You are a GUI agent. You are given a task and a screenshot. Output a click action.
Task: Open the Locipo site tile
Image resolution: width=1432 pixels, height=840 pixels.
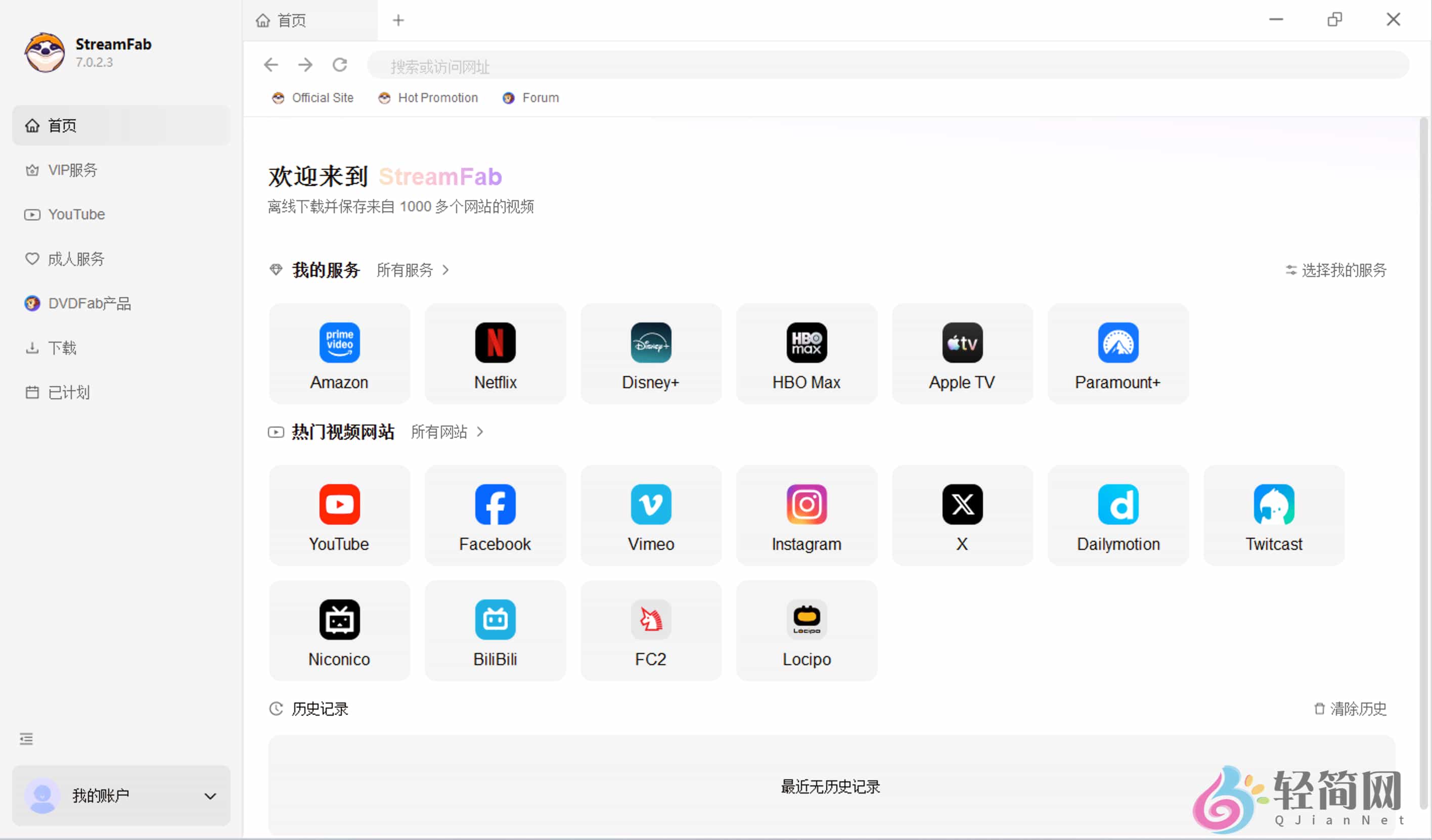[807, 630]
